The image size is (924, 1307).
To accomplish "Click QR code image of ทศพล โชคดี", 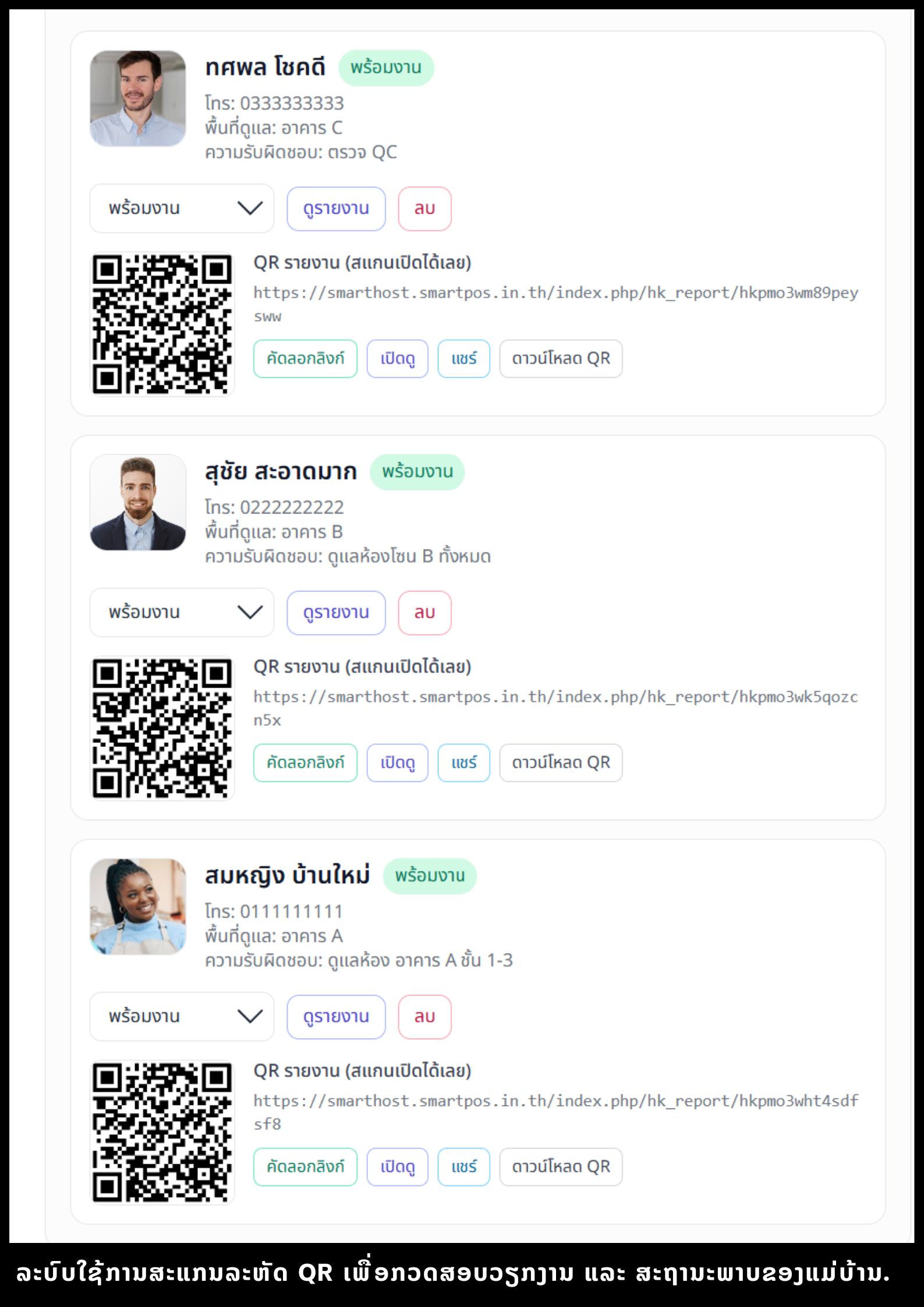I will pos(162,324).
